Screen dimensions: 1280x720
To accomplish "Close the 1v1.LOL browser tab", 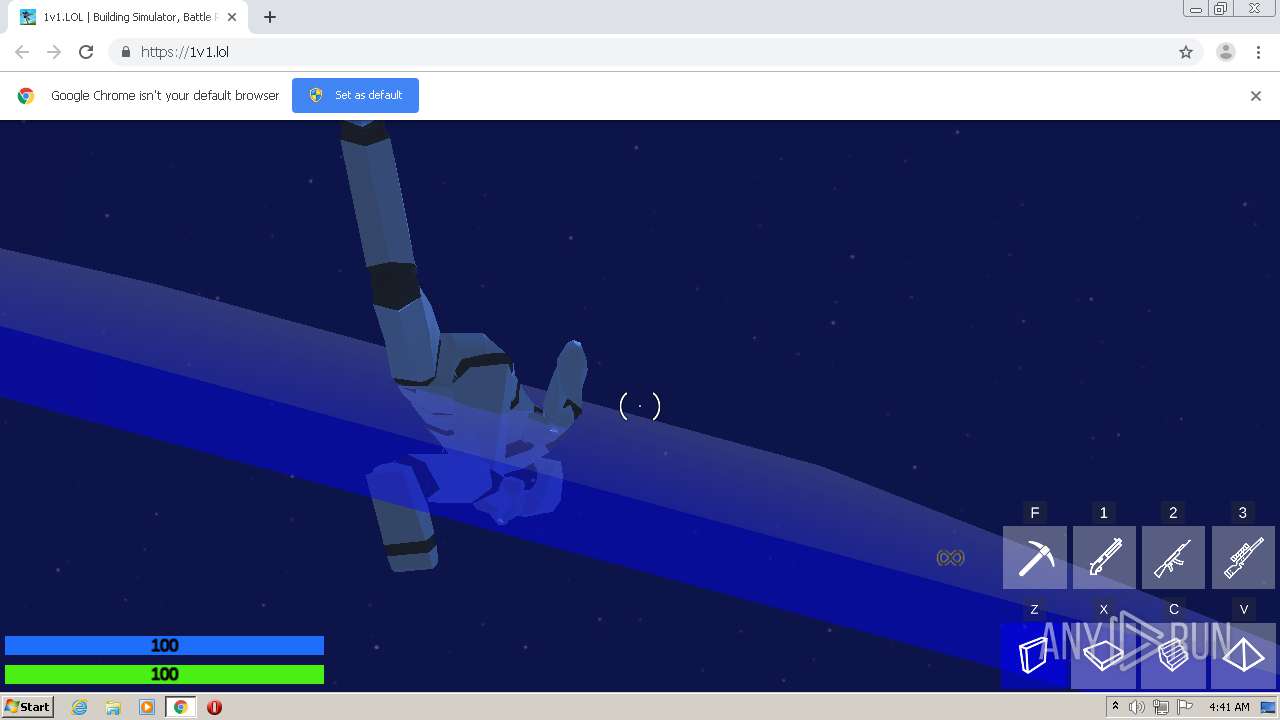I will click(232, 17).
